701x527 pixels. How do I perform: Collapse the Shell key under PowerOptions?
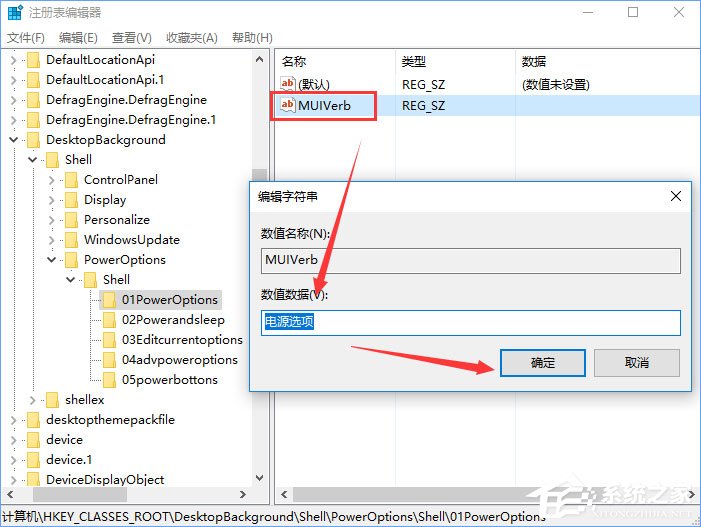coord(71,280)
